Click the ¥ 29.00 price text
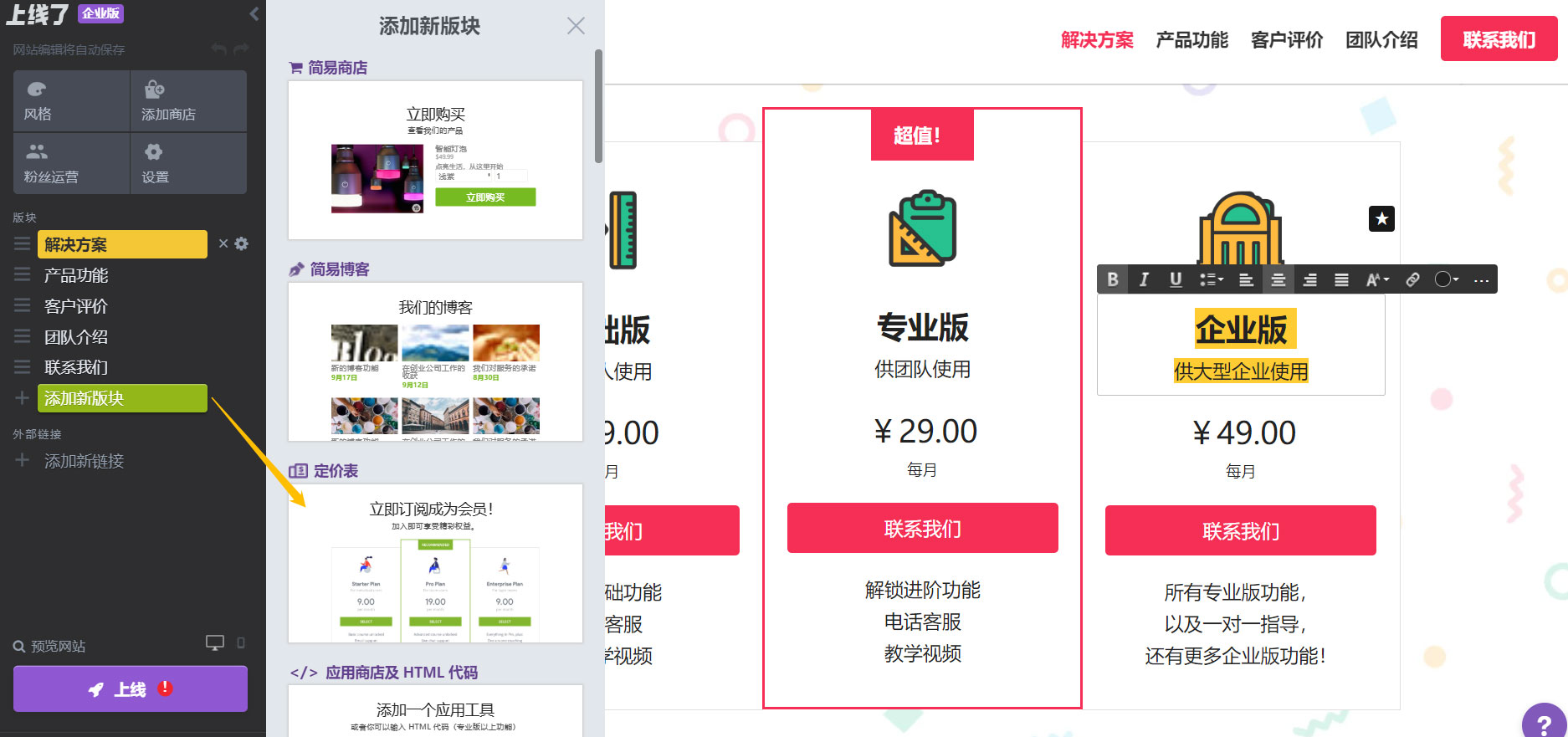The image size is (1568, 737). pyautogui.click(x=924, y=432)
